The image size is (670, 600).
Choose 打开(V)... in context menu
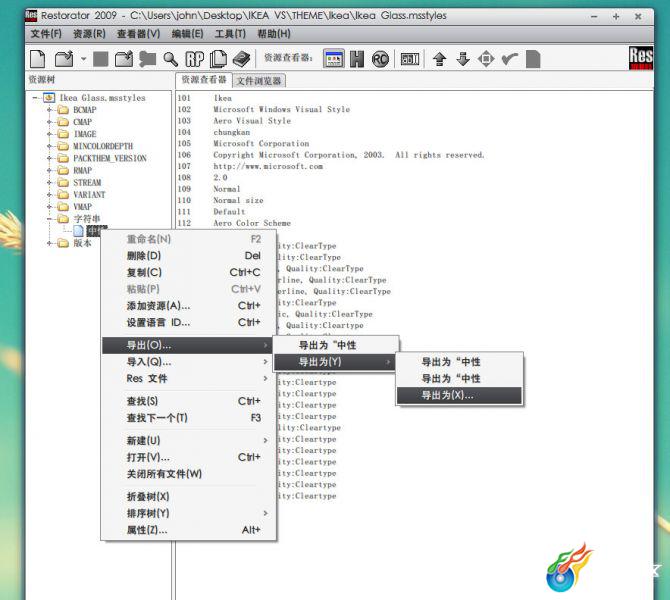pyautogui.click(x=189, y=457)
